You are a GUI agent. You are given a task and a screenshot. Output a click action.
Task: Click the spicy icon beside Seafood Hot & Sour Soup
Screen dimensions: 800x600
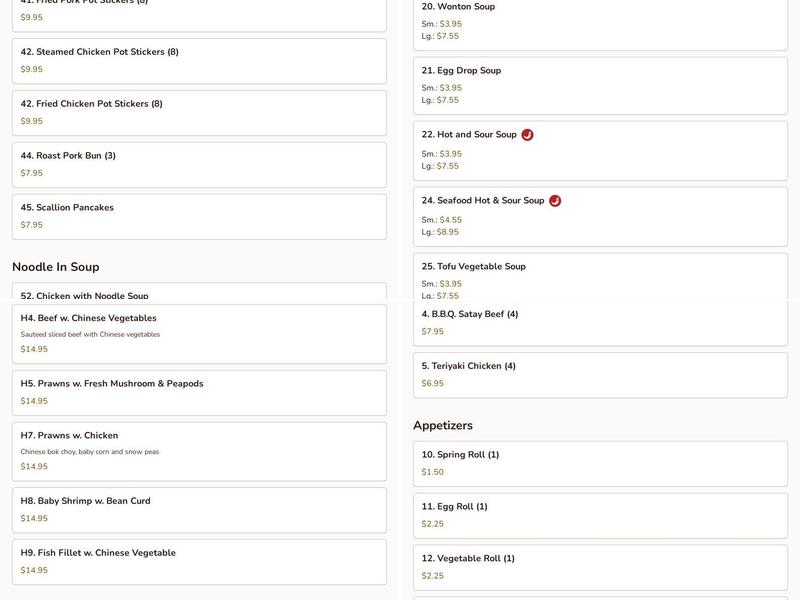pos(555,201)
